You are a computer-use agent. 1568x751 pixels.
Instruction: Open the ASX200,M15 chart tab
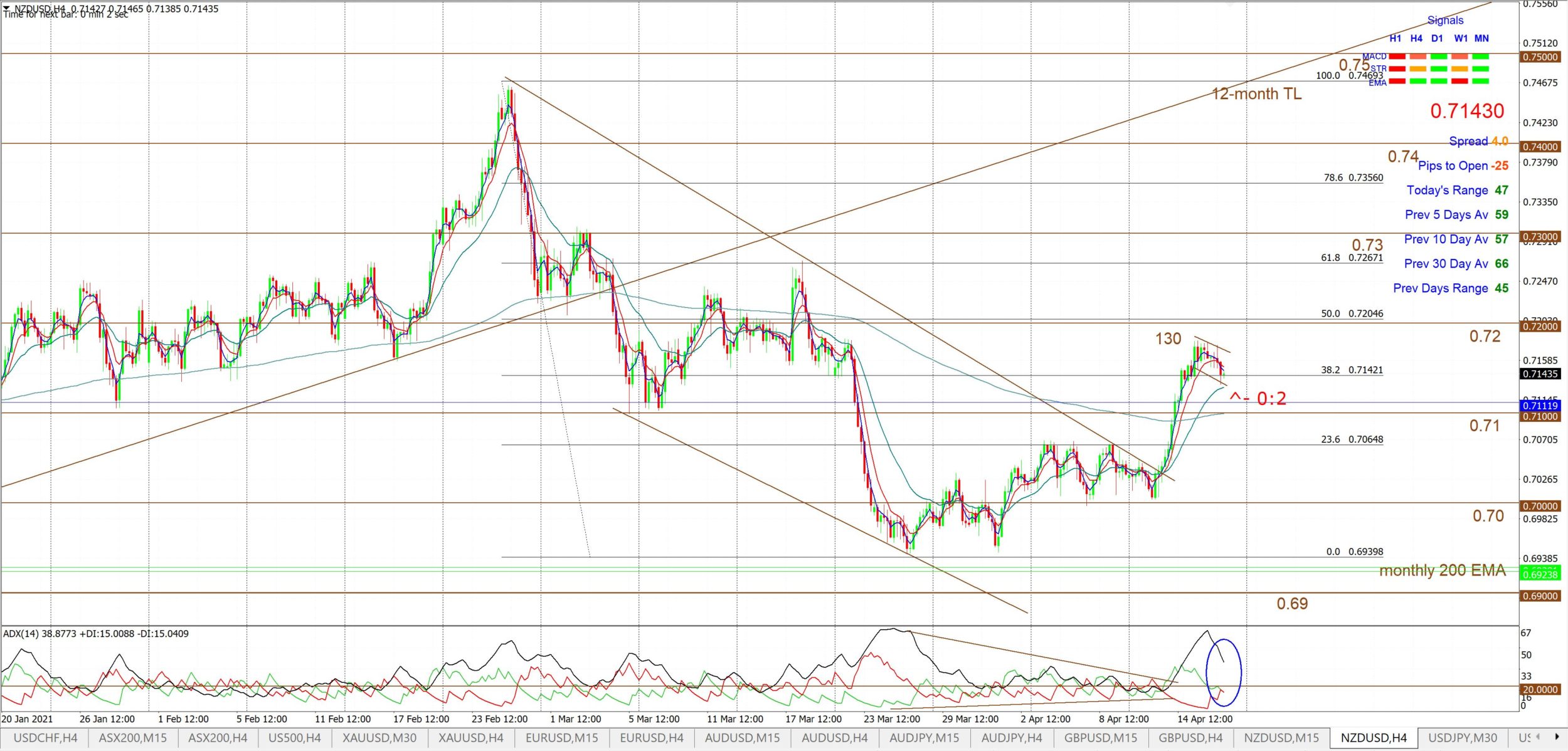coord(132,738)
